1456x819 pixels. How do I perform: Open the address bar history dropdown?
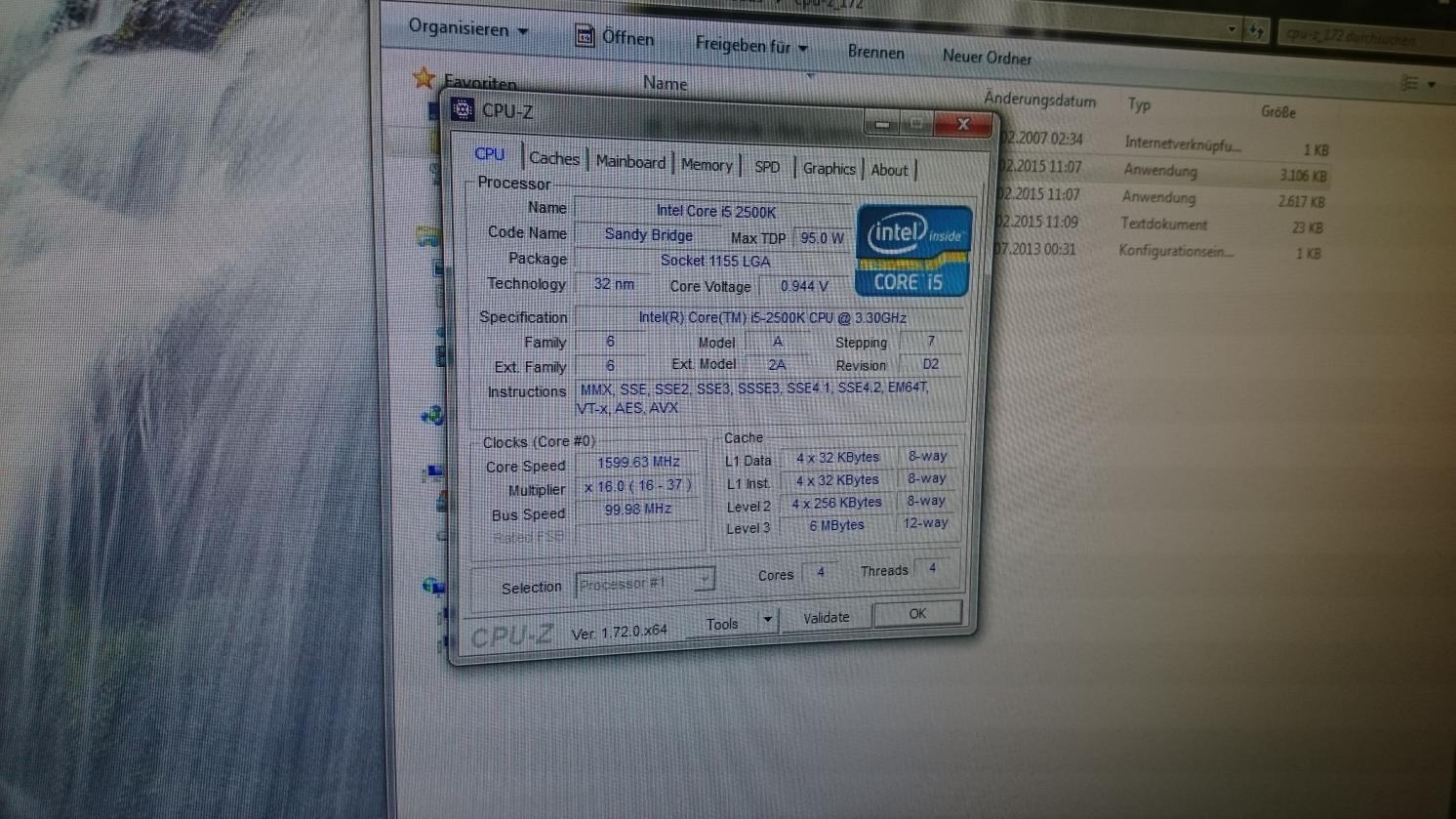[x=1232, y=29]
